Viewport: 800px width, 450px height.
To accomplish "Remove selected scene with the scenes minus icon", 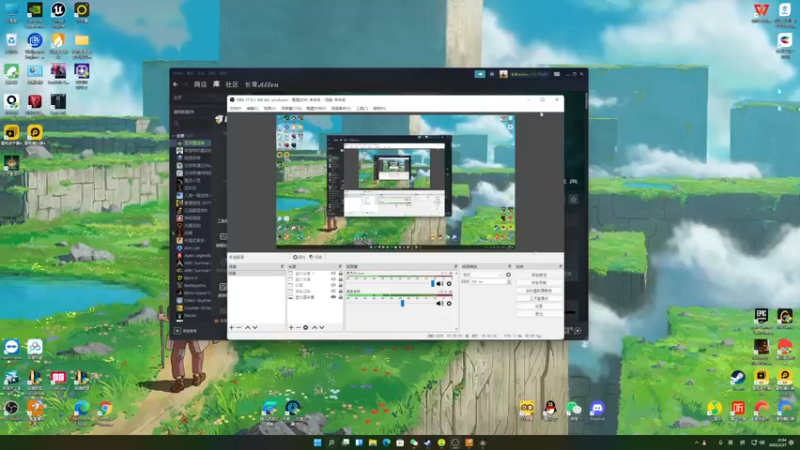I will pos(239,328).
